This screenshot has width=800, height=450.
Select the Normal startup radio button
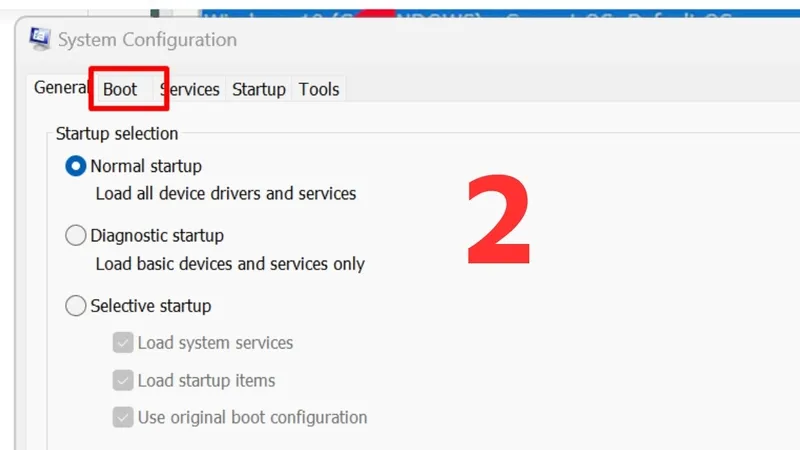pyautogui.click(x=76, y=166)
